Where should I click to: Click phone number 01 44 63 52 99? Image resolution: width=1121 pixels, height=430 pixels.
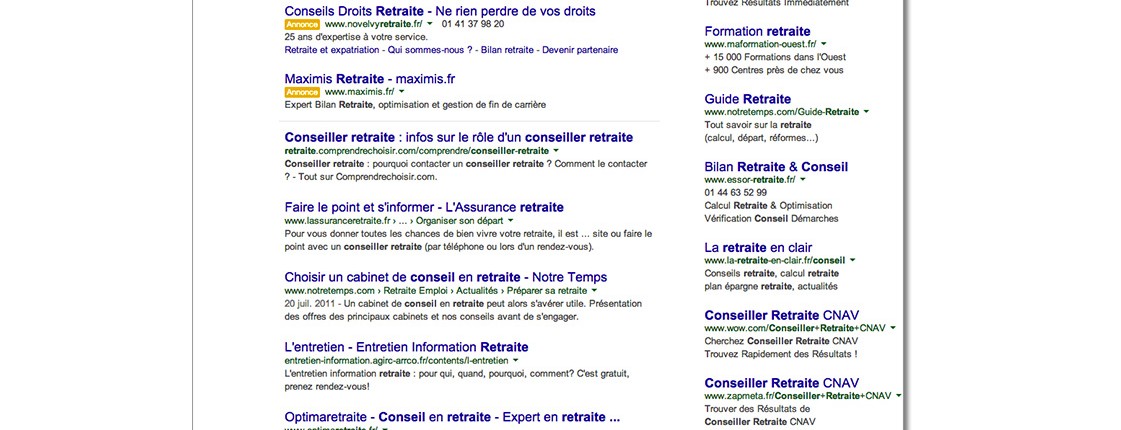click(x=736, y=192)
